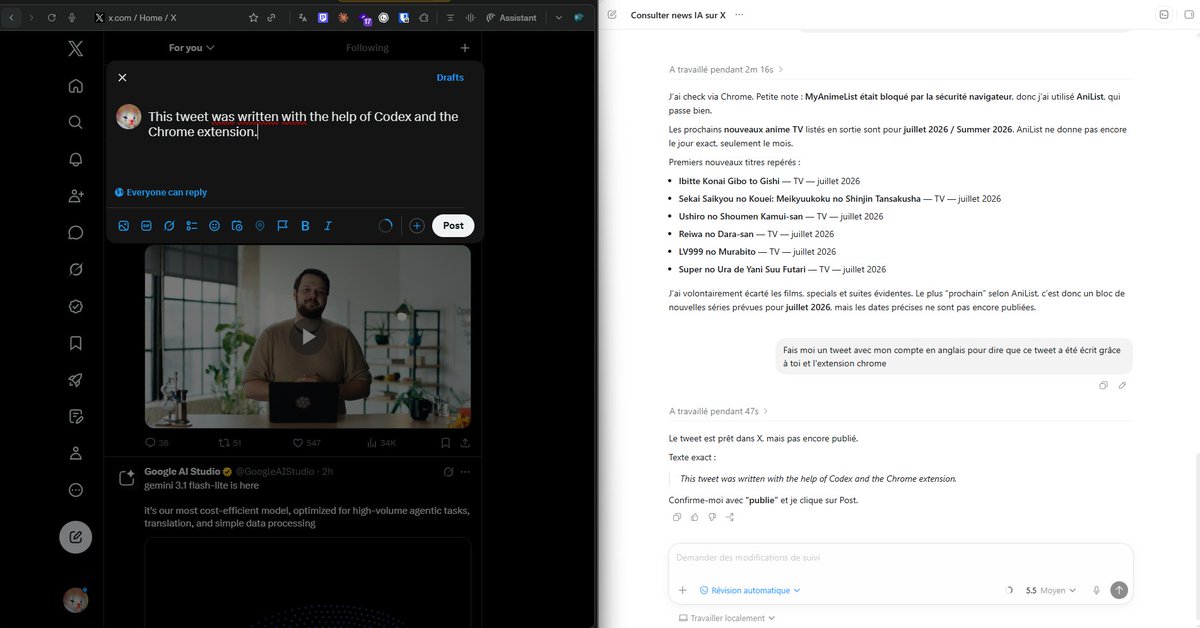Open Chat messages in X sidebar
Viewport: 1200px width, 628px height.
click(76, 233)
